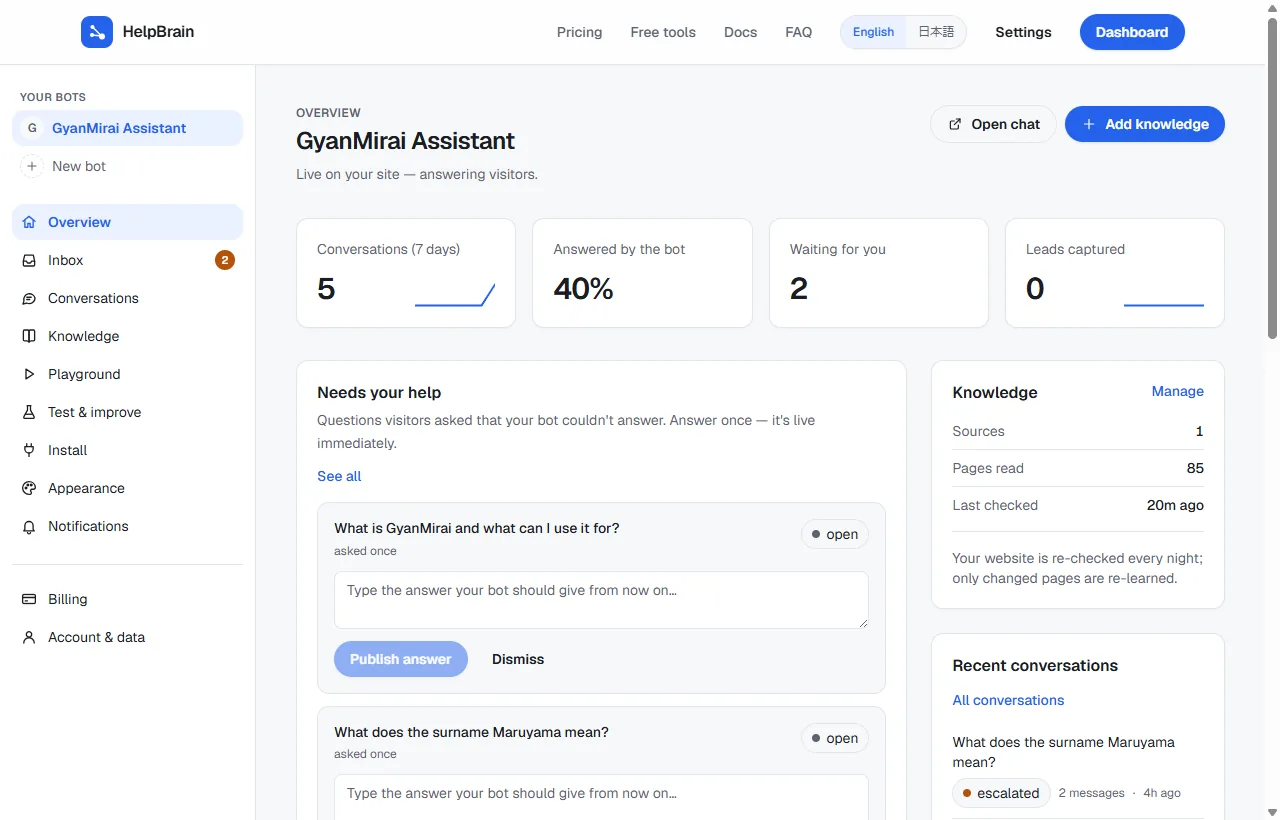The image size is (1280, 820).
Task: Select GyanMirai Assistant bot in sidebar
Action: coord(127,128)
